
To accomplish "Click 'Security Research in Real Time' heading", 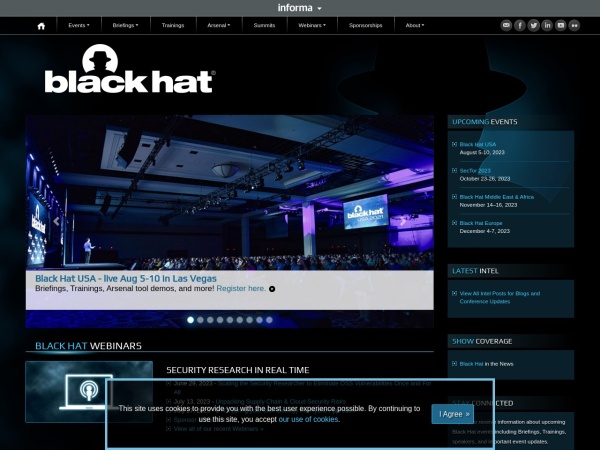I will tap(238, 370).
